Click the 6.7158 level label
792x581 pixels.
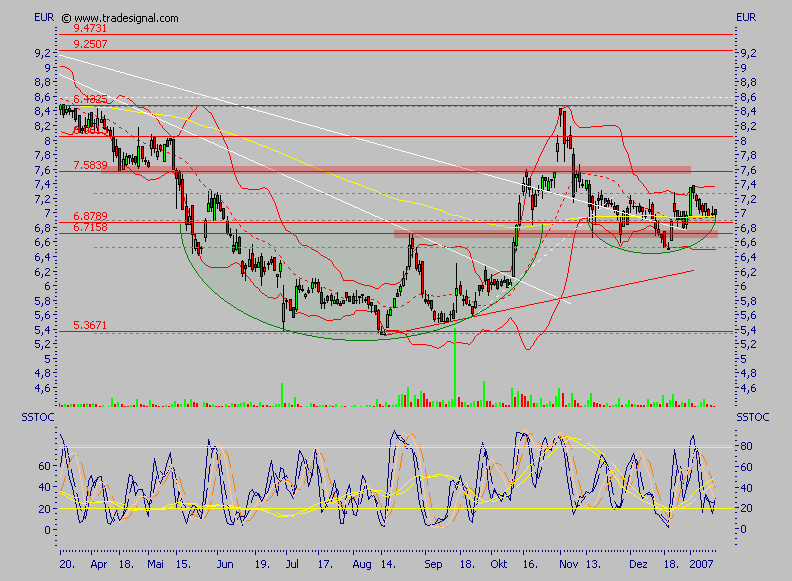(90, 227)
